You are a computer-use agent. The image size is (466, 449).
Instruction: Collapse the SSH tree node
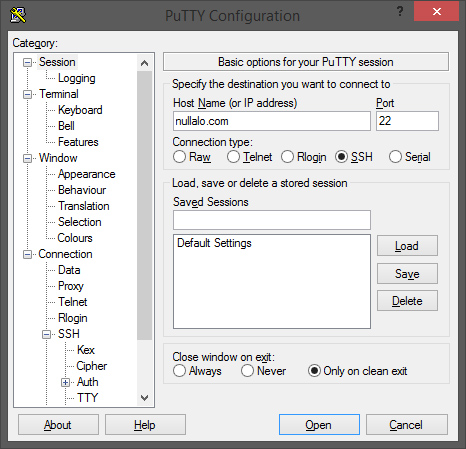(47, 334)
